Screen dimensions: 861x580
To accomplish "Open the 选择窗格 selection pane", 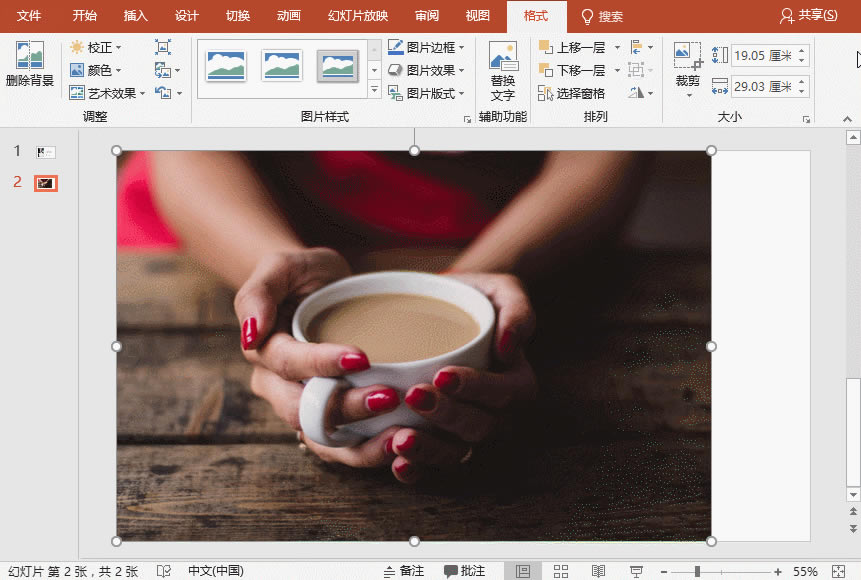I will [x=571, y=93].
